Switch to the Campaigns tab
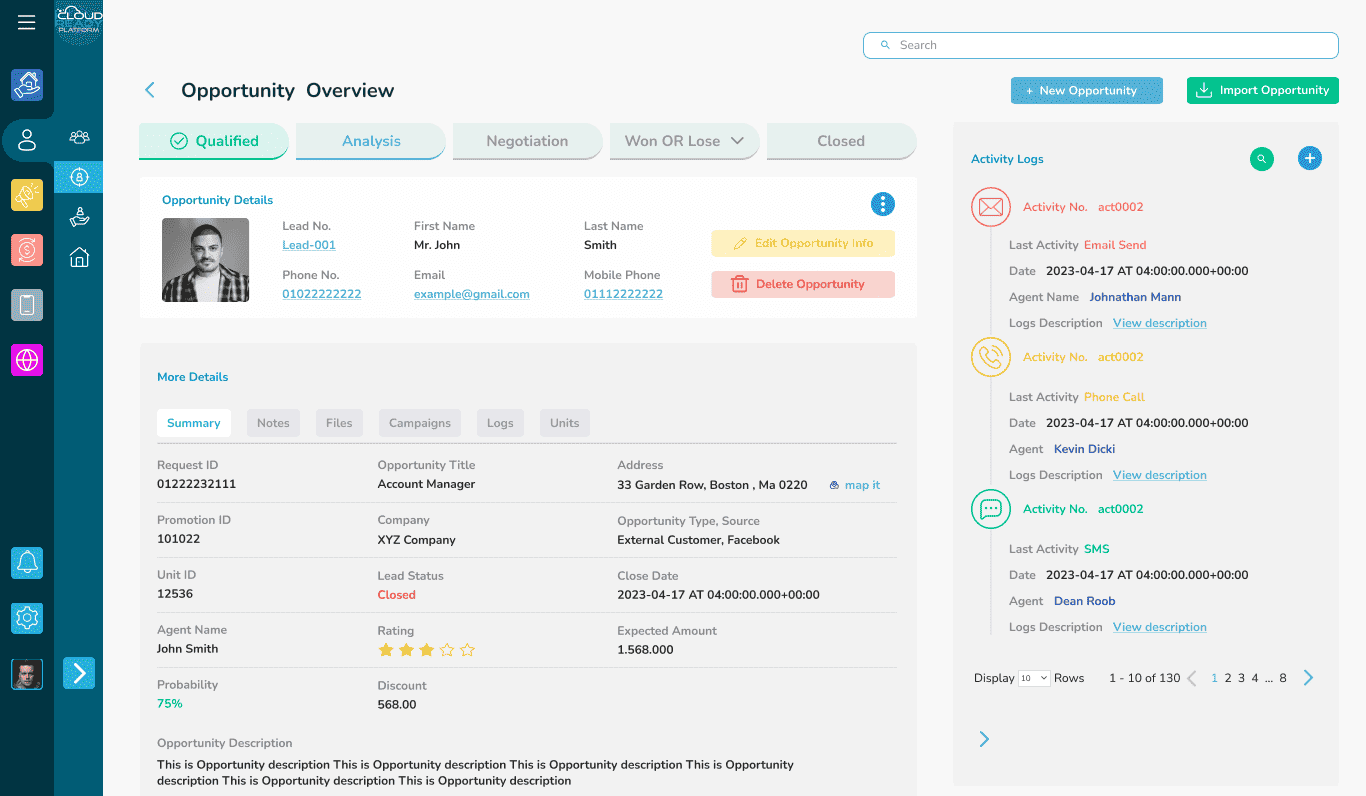 click(420, 423)
